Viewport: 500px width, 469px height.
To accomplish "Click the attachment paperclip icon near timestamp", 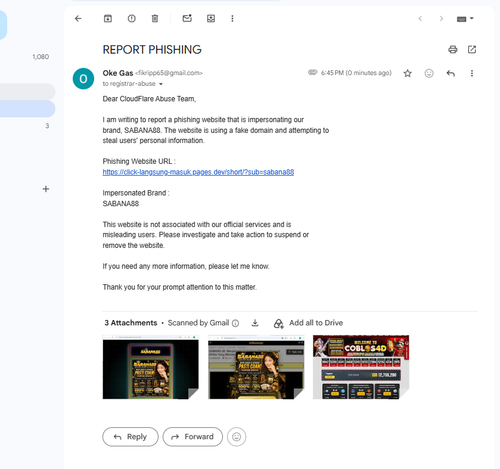I will [x=313, y=72].
